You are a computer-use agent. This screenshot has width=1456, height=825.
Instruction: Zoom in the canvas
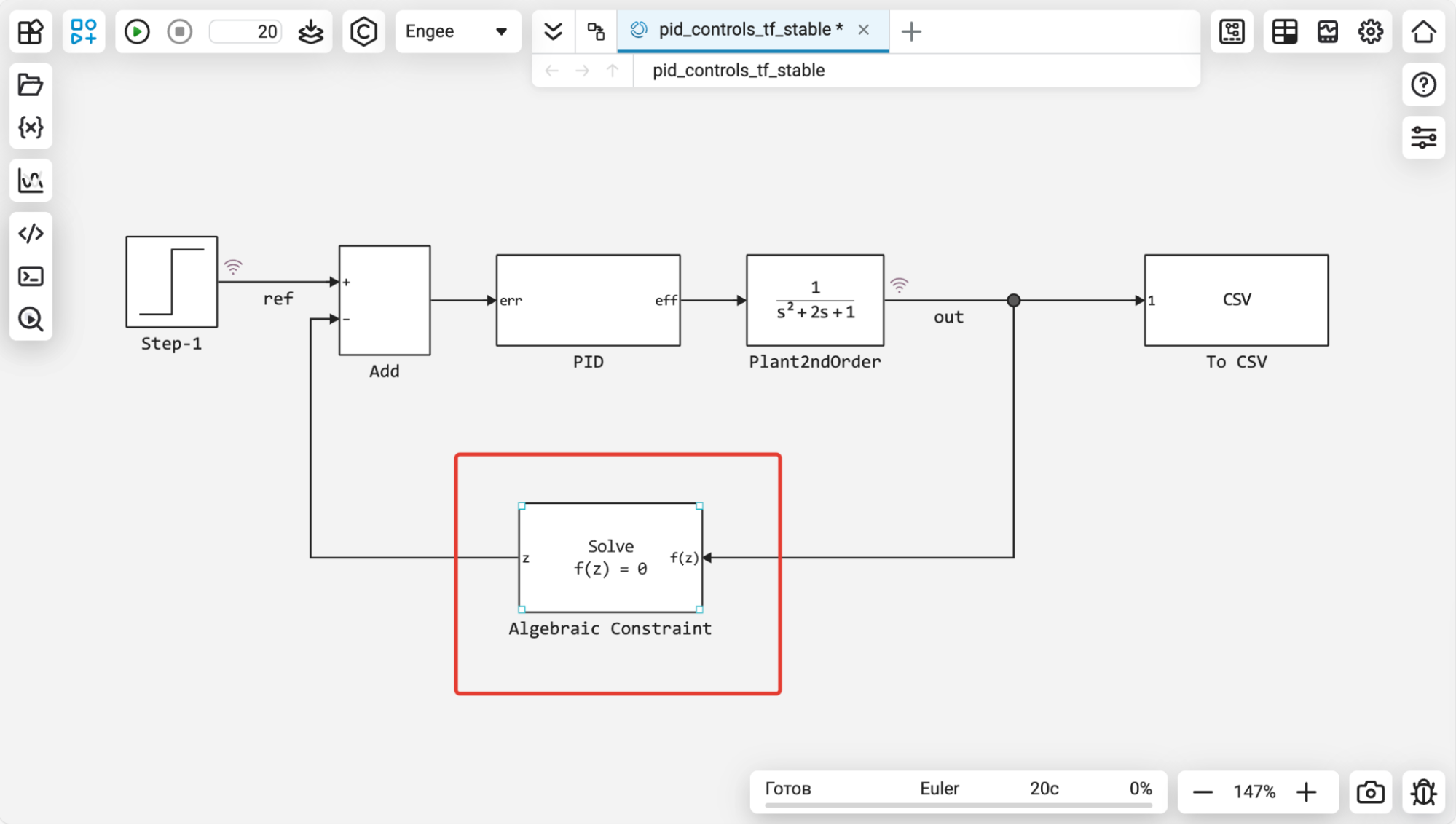[1307, 792]
